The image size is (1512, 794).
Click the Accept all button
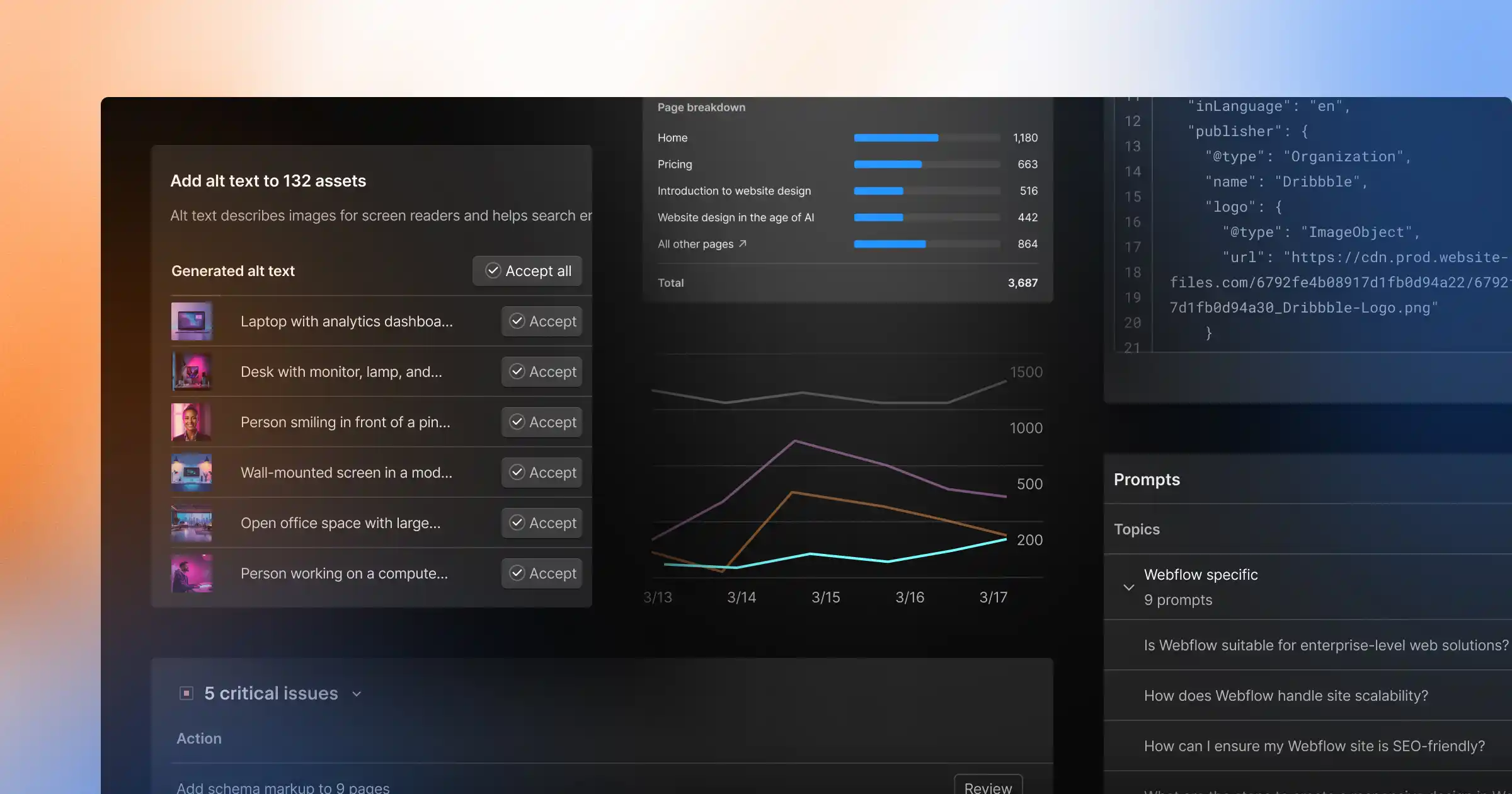(527, 270)
